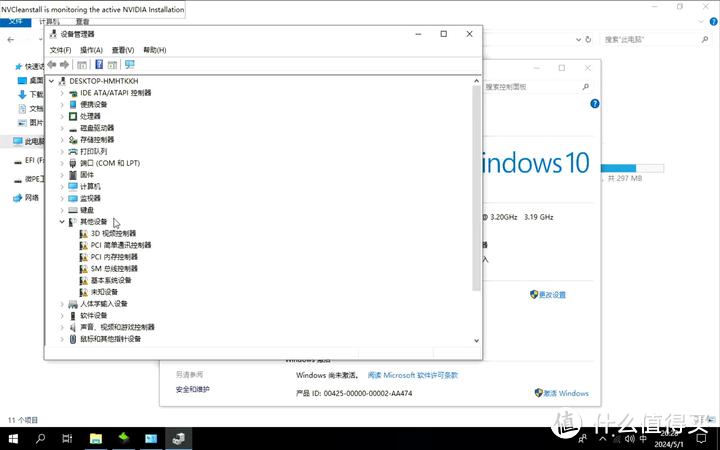Click the Properties icon in Device Manager toolbar
Screen dimensions: 720x450
coord(82,65)
